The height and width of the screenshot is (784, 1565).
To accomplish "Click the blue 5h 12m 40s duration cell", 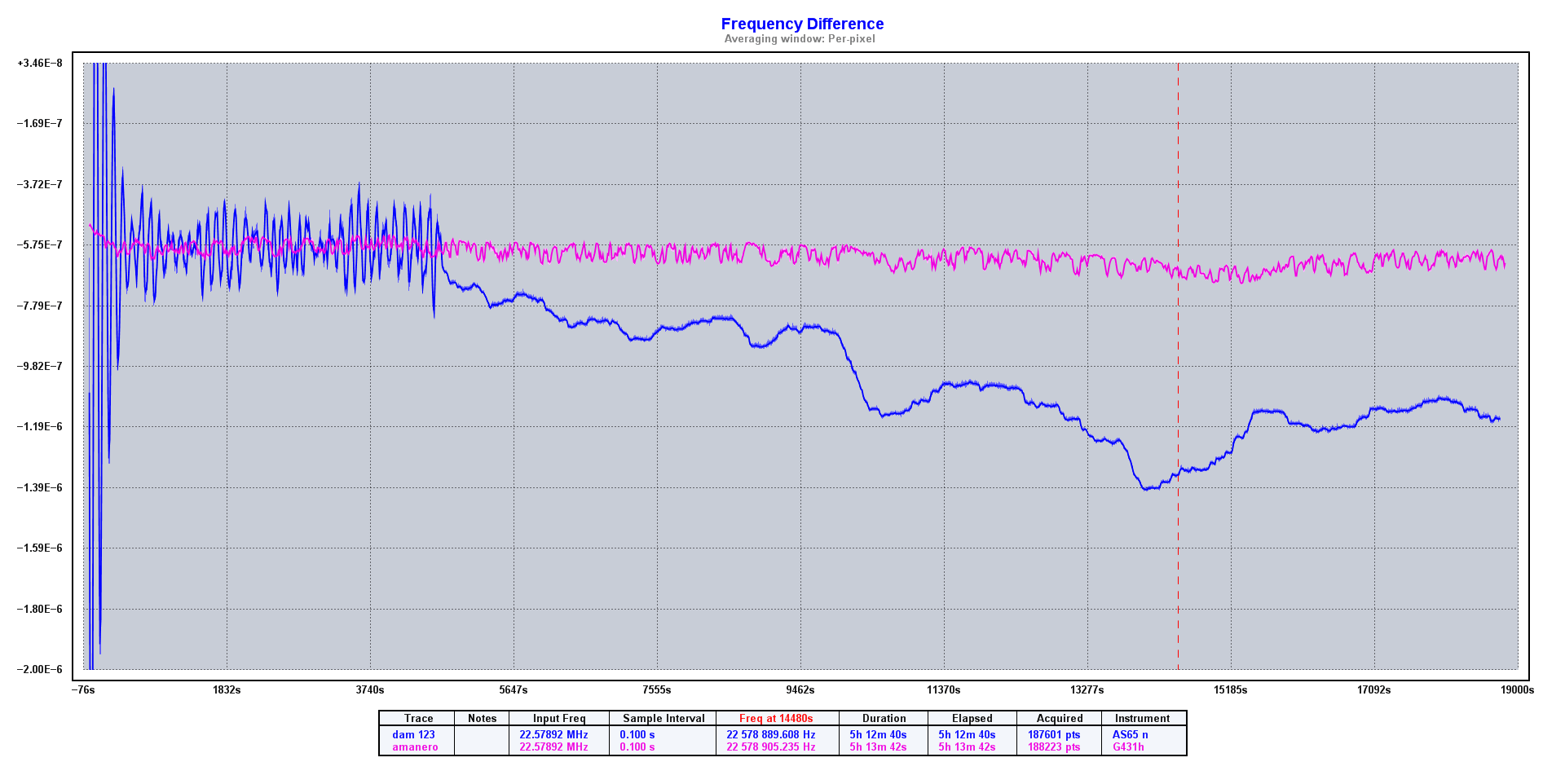I will 878,734.
